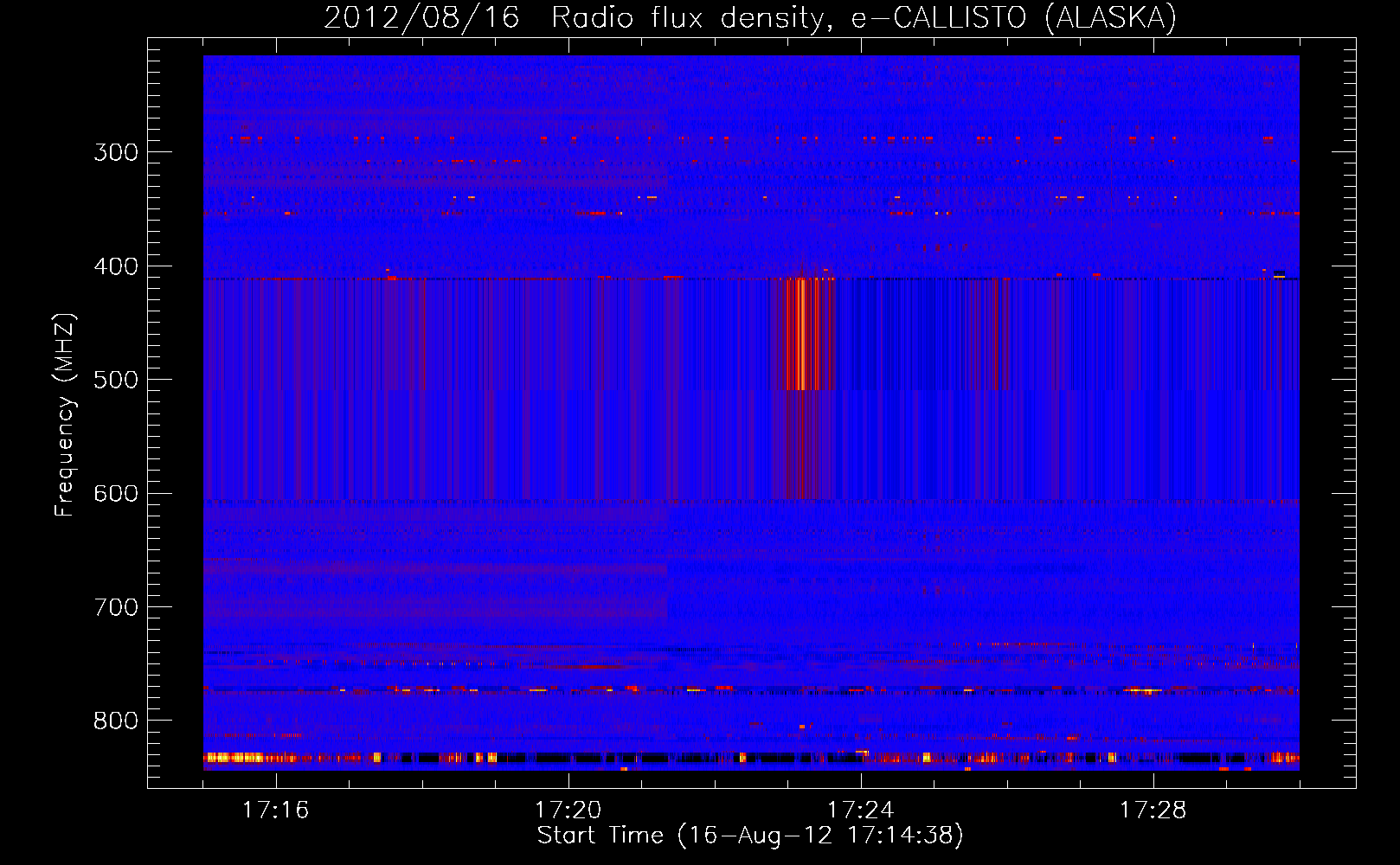Image resolution: width=1400 pixels, height=865 pixels.
Task: Click the 700 frequency tick label
Action: point(116,607)
